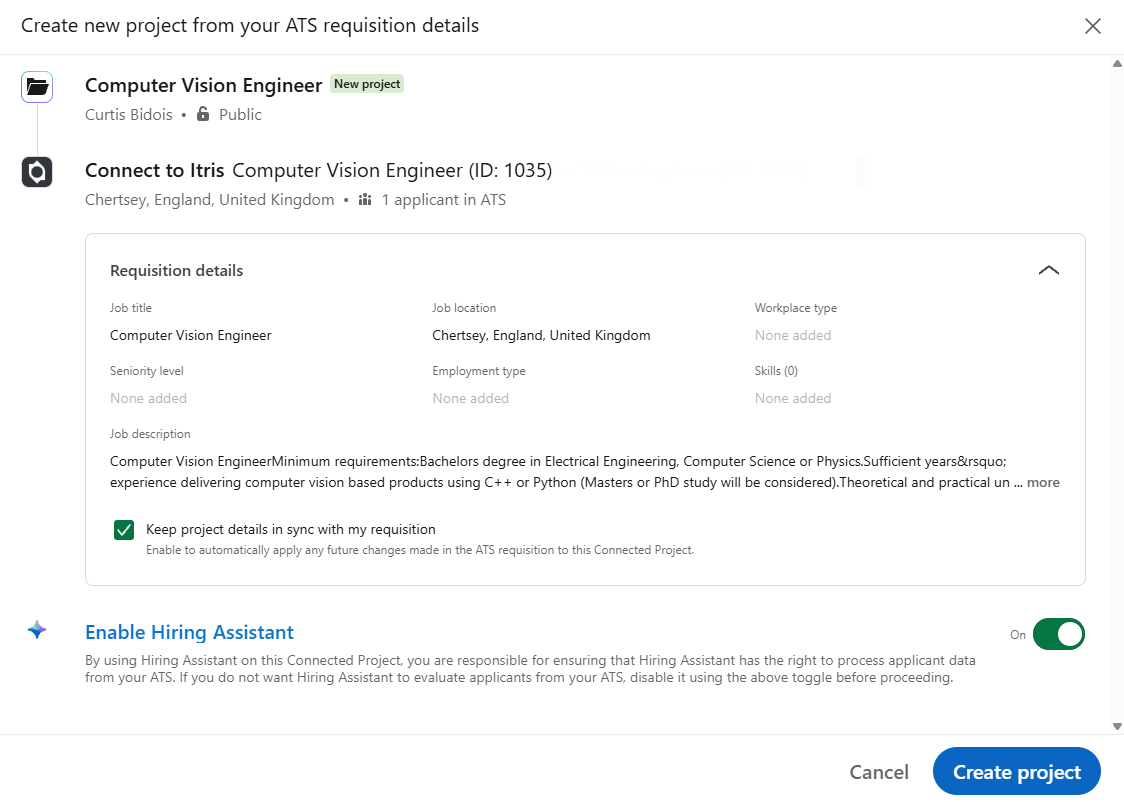Select the Computer Vision Engineer project title
Screen dimensions: 1124x802
coord(204,85)
